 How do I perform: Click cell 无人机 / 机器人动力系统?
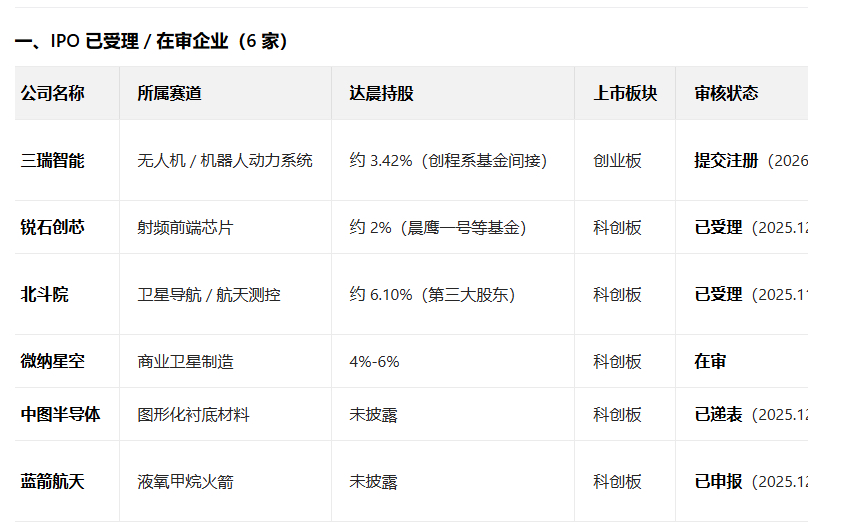pos(225,161)
